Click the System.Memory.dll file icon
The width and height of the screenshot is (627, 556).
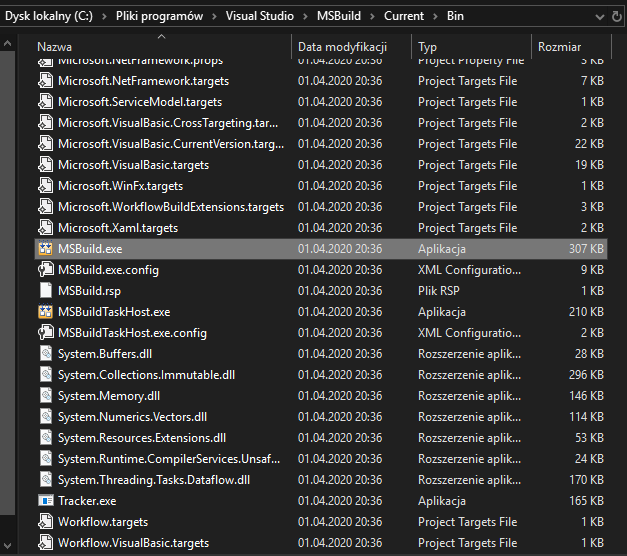point(46,396)
